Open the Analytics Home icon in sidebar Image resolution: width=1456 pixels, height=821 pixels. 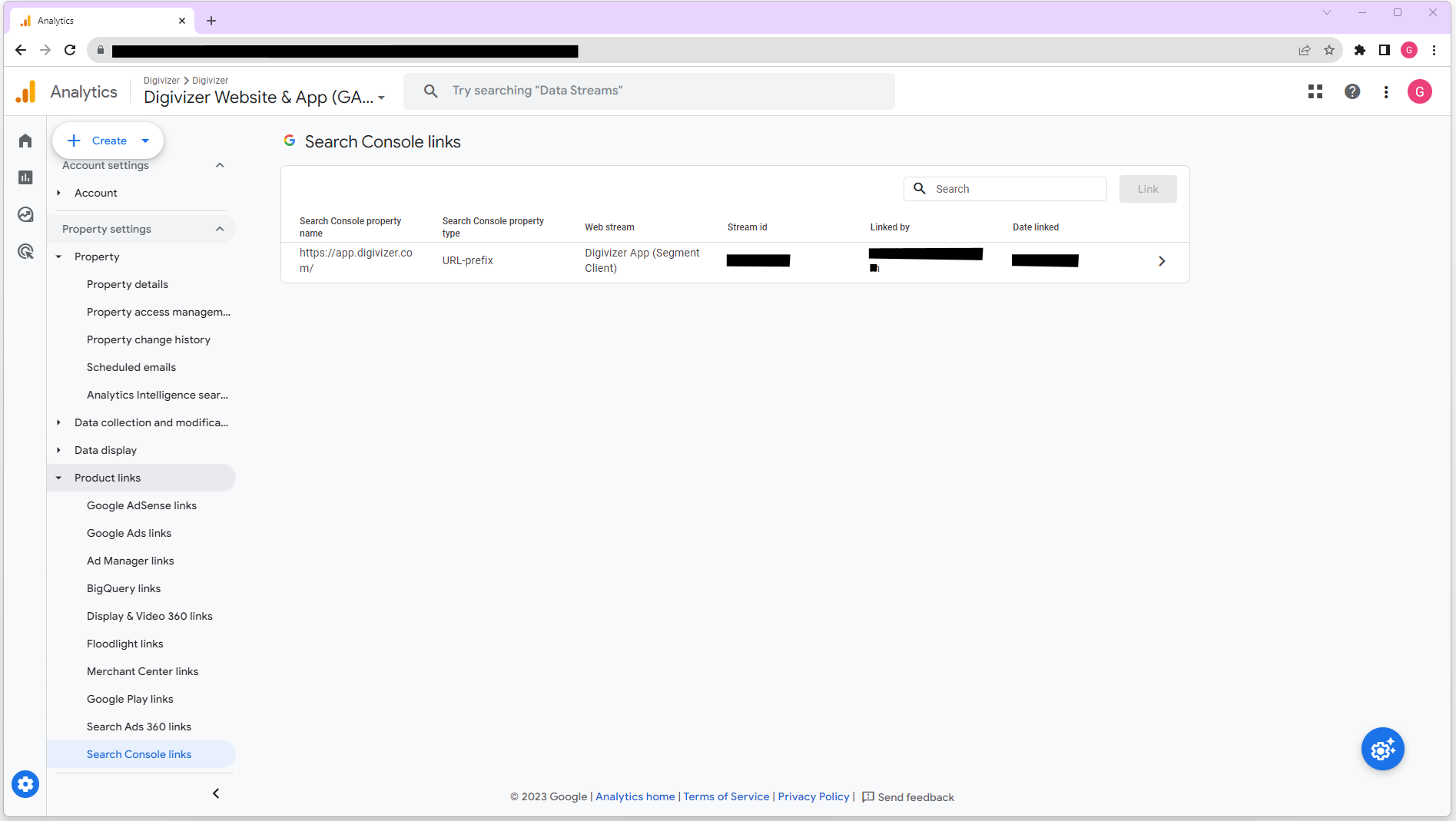click(25, 141)
